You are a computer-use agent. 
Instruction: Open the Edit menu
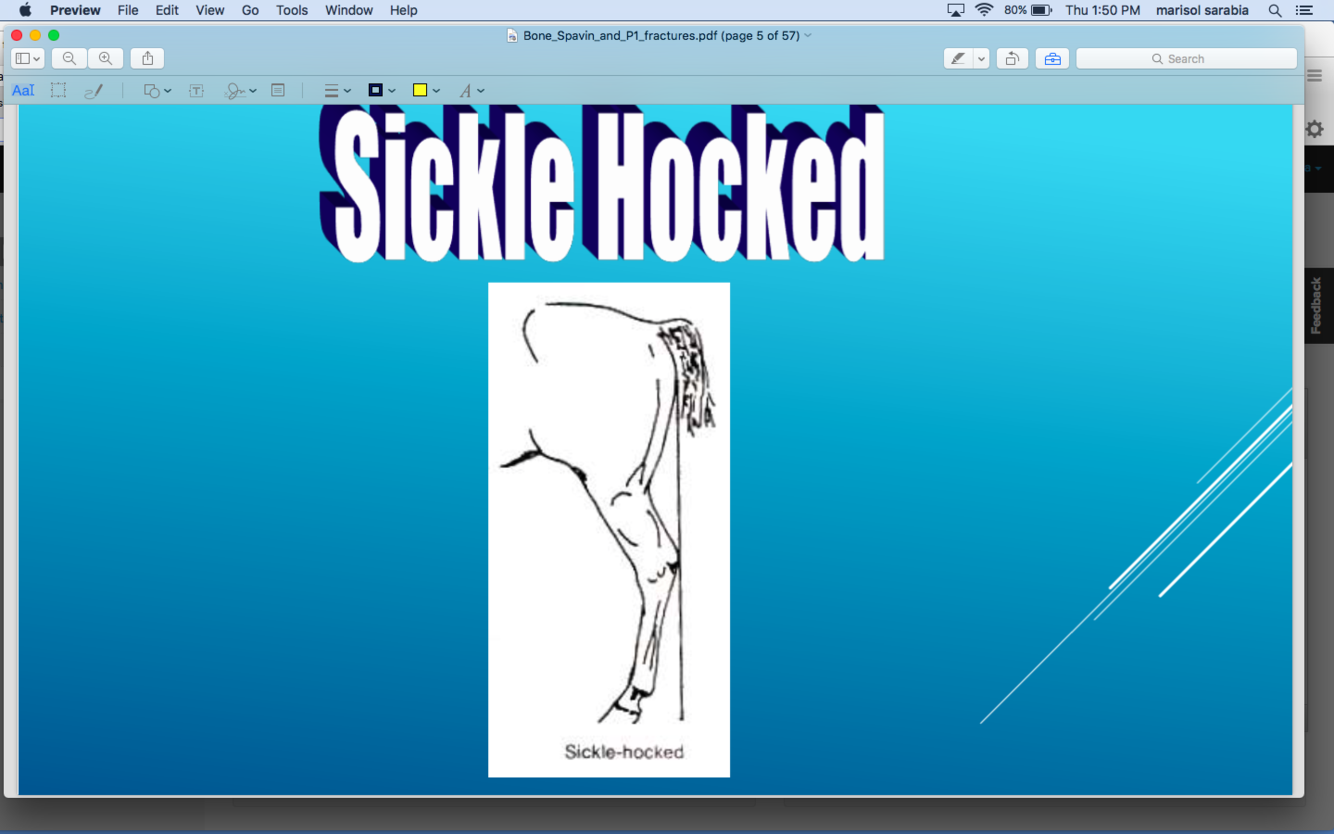167,10
